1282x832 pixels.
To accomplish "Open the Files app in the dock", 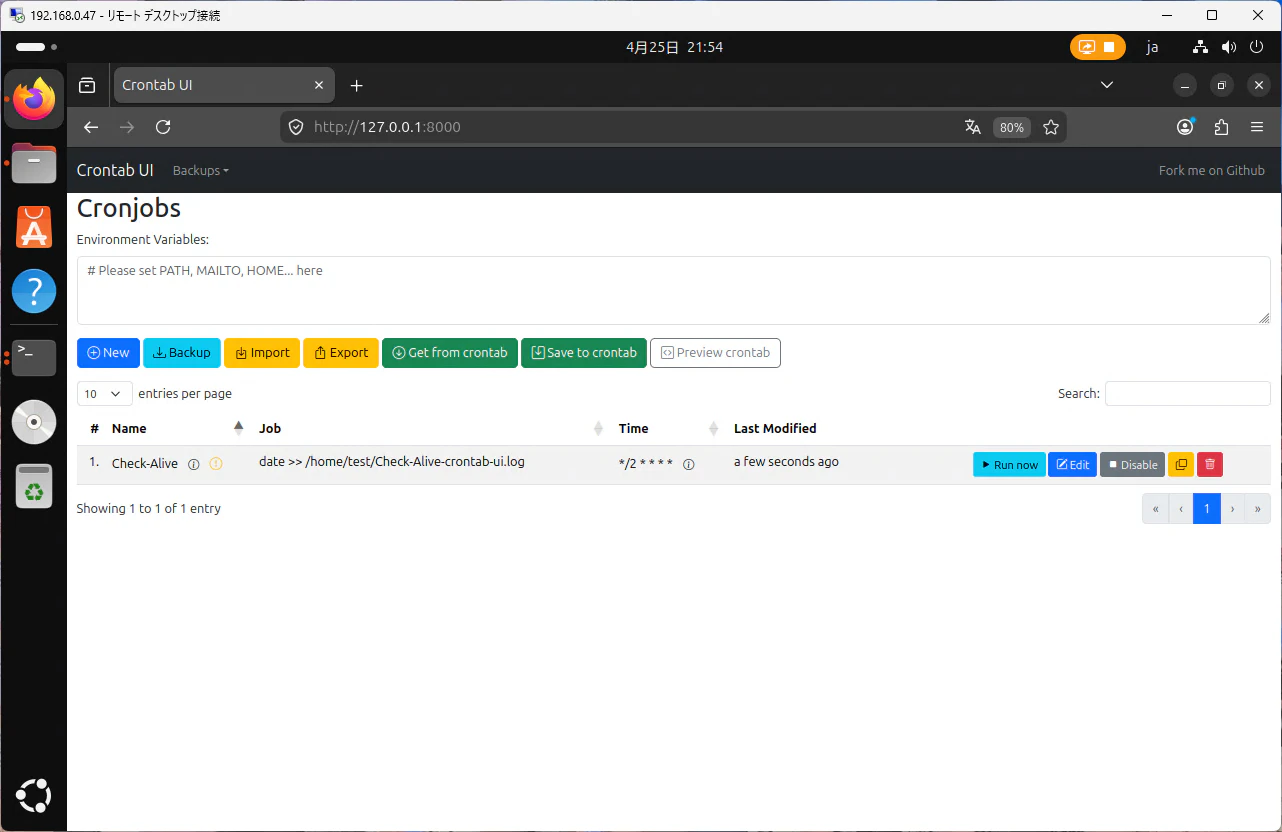I will pyautogui.click(x=34, y=163).
